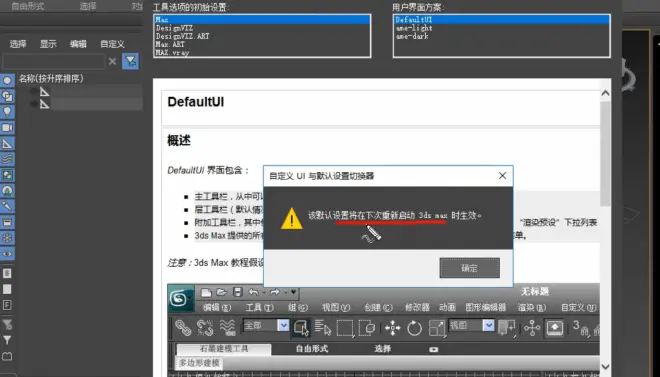This screenshot has width=660, height=377.
Task: Click Display None white square icon
Action: pos(7,289)
